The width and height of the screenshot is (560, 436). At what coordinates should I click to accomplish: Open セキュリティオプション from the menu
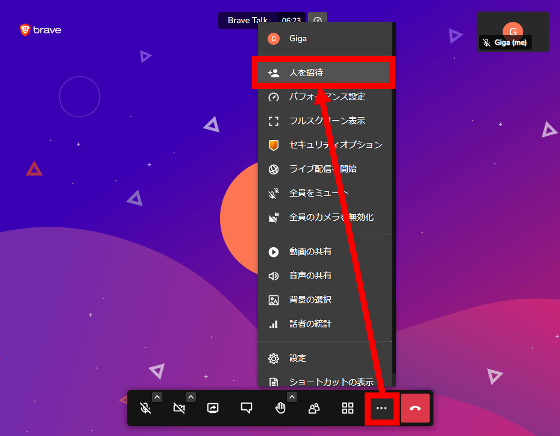[x=325, y=145]
